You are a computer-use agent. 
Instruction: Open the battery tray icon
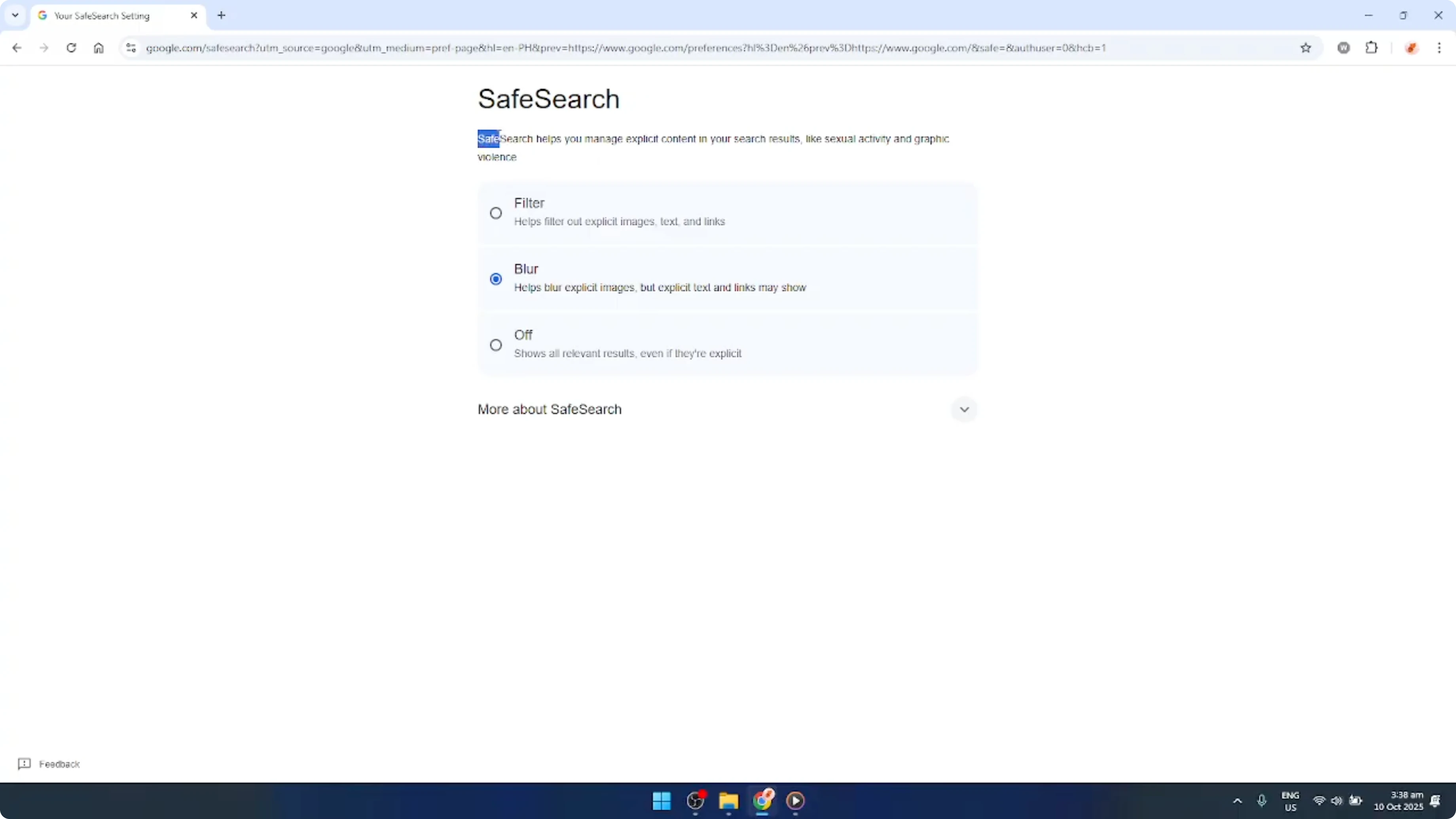coord(1356,800)
